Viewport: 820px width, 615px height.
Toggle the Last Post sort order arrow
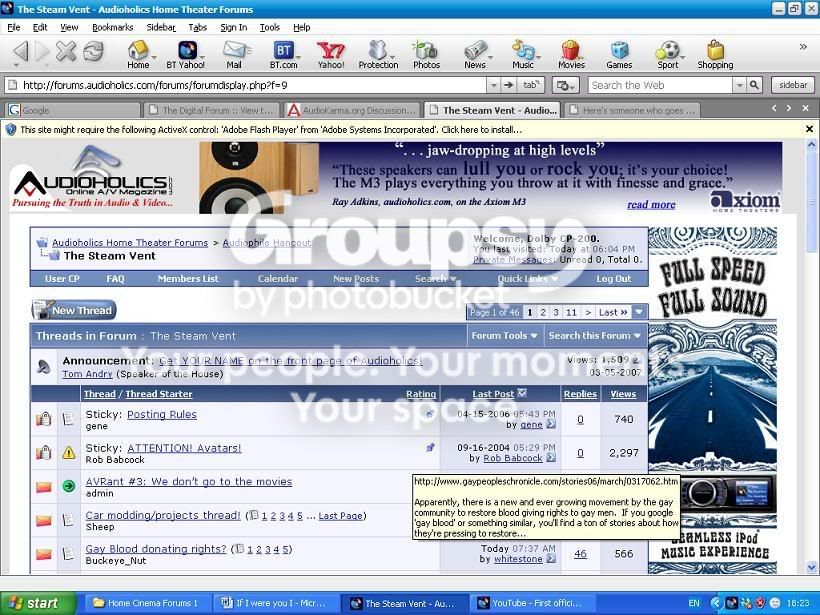(x=521, y=393)
